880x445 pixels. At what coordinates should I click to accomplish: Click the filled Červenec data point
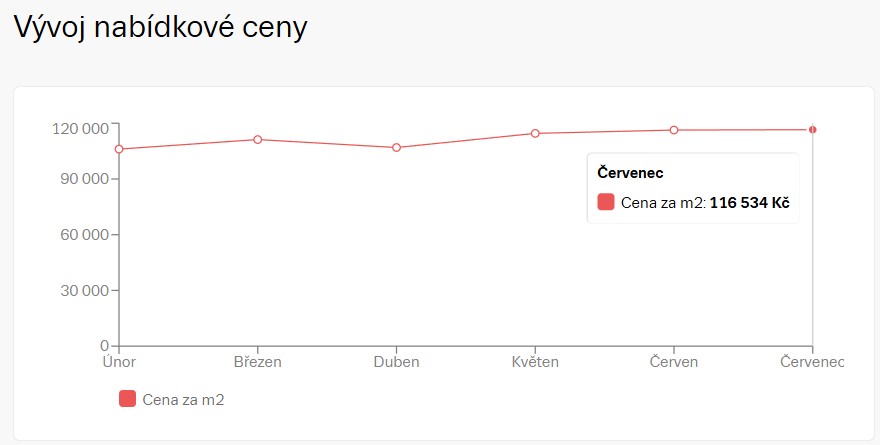813,130
